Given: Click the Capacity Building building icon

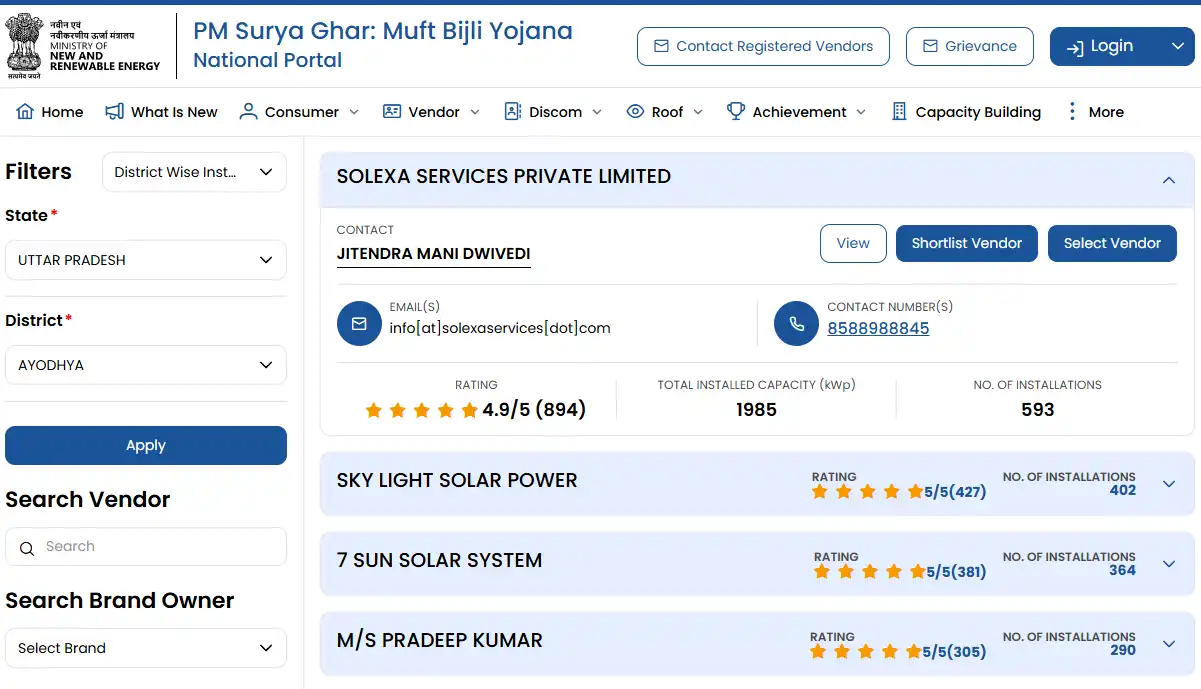Looking at the screenshot, I should [x=899, y=111].
